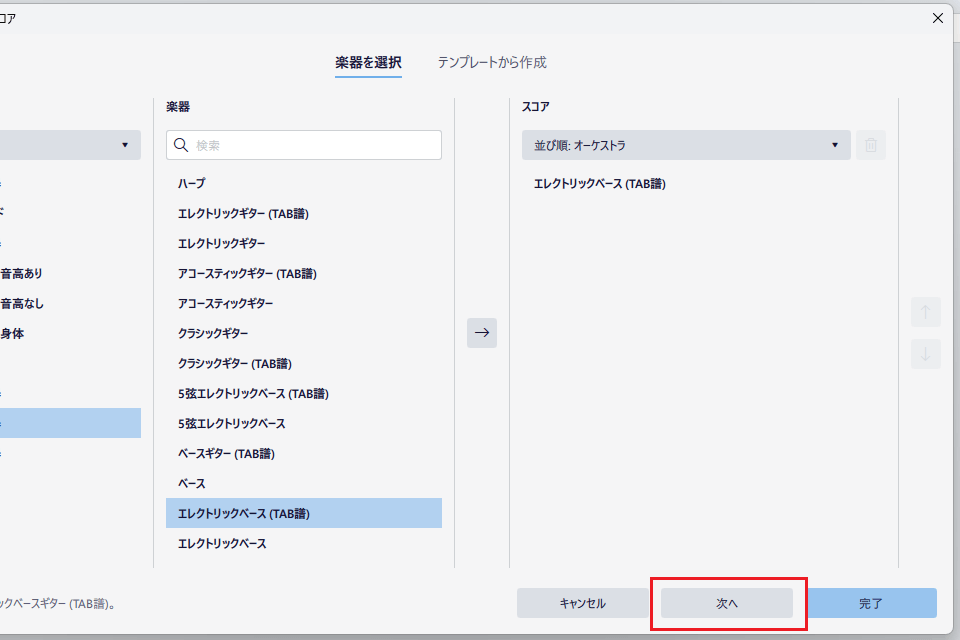This screenshot has width=960, height=640.
Task: Click the 完了 button
Action: coord(871,603)
